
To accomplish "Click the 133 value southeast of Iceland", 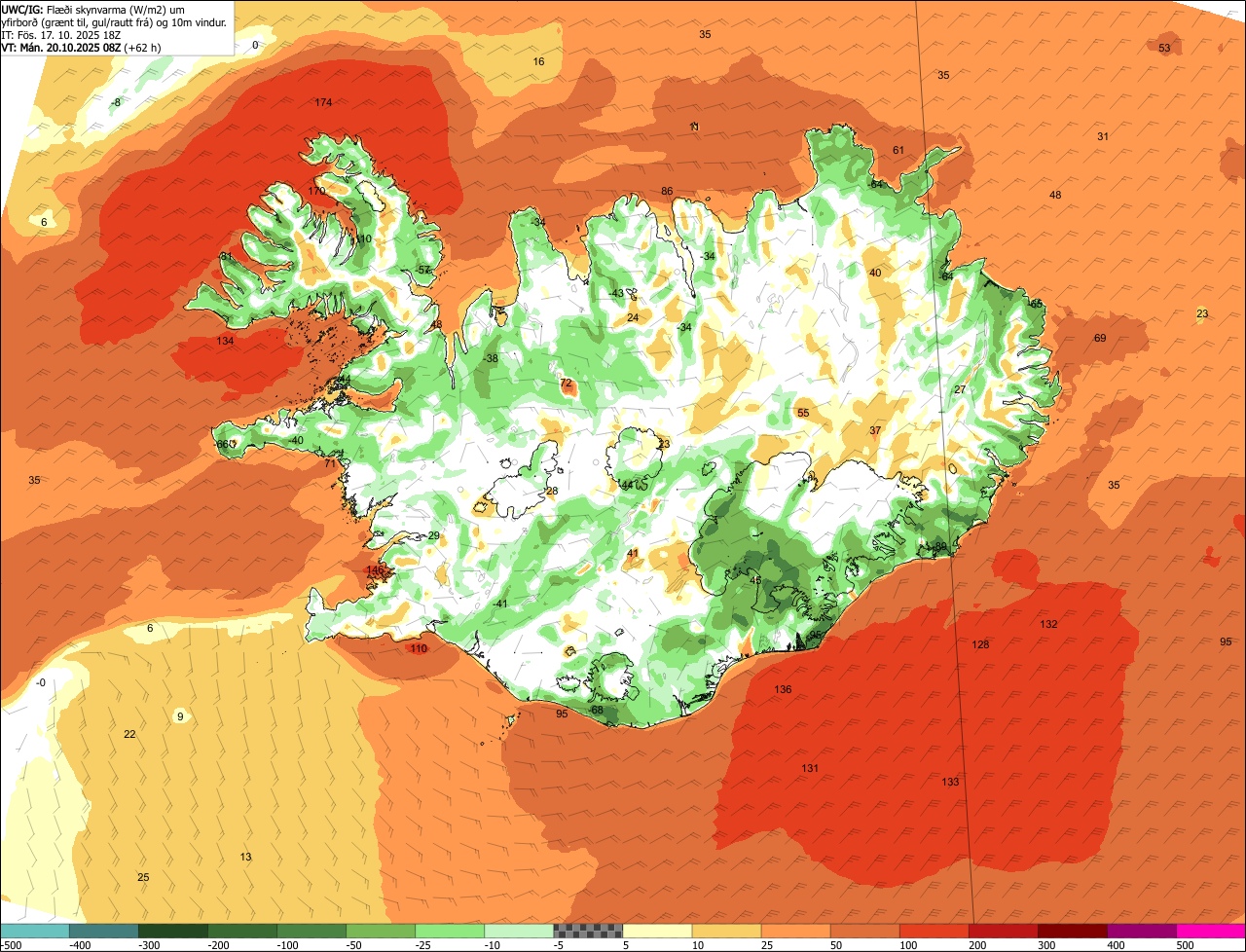I will pyautogui.click(x=950, y=782).
